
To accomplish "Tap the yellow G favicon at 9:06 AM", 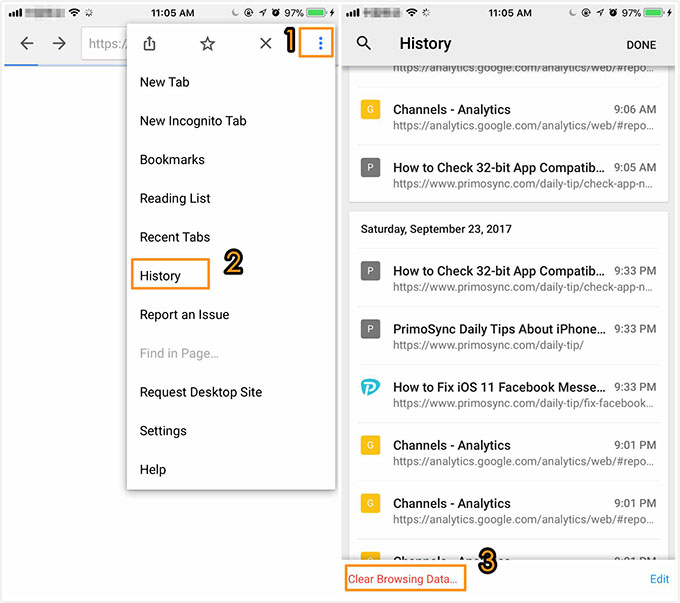I will pyautogui.click(x=370, y=109).
